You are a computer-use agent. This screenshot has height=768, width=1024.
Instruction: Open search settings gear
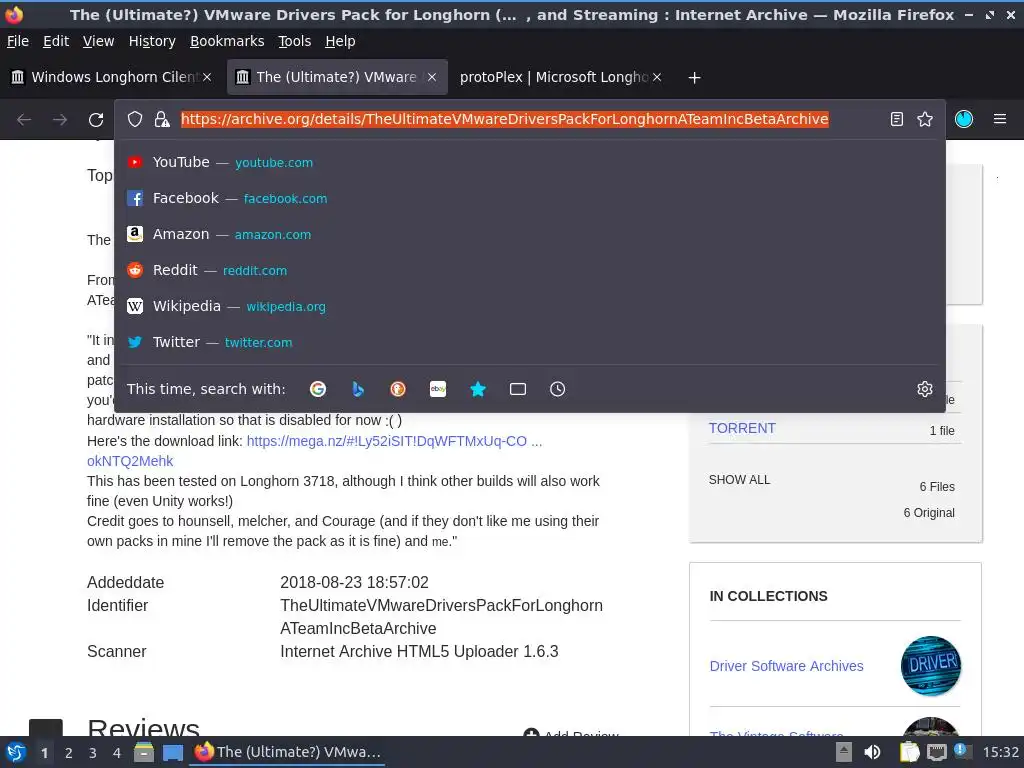[x=925, y=389]
